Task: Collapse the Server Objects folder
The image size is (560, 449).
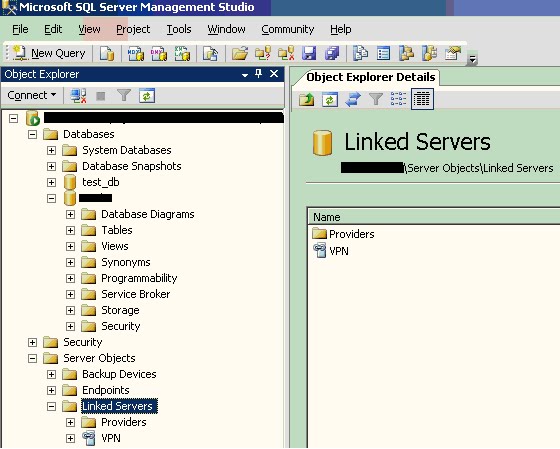Action: tap(32, 358)
